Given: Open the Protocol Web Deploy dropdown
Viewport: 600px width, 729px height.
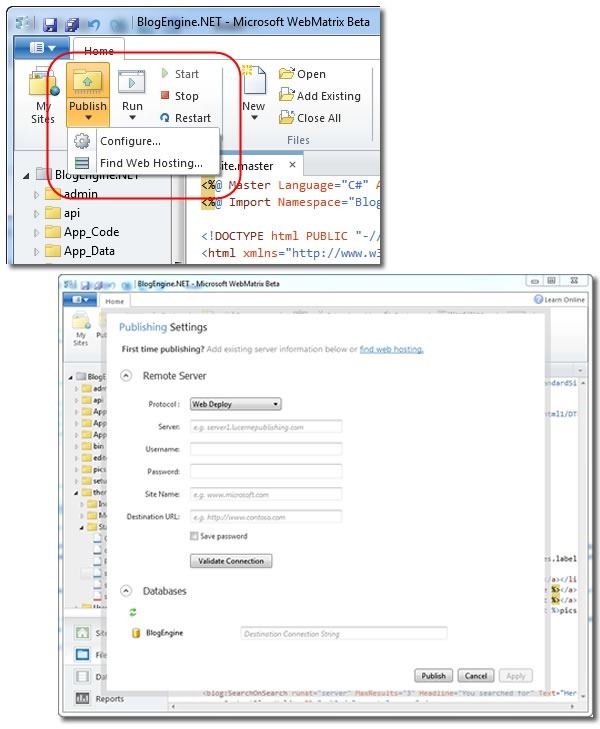Looking at the screenshot, I should coord(235,404).
